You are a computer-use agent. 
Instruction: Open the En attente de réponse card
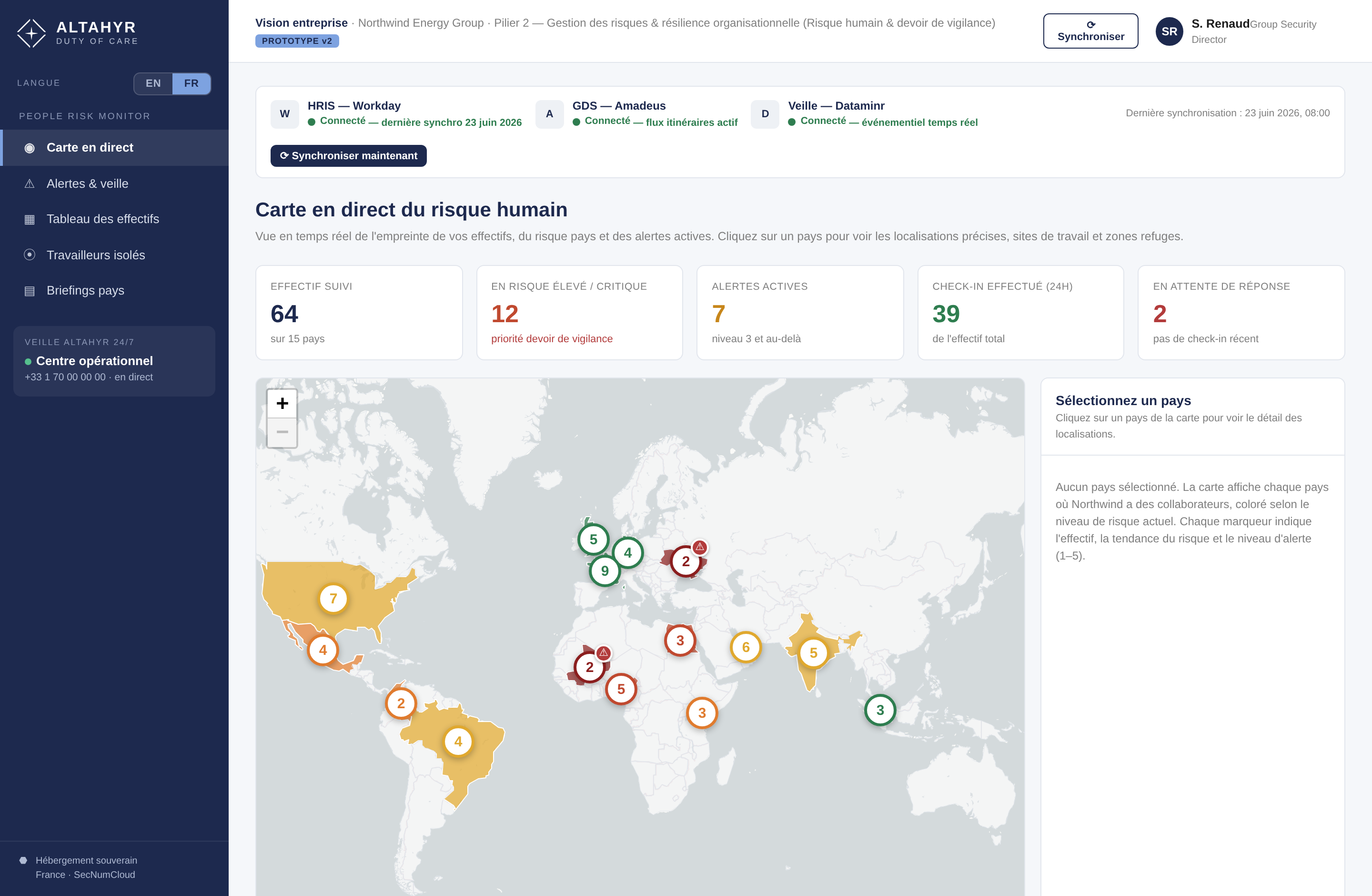1241,313
